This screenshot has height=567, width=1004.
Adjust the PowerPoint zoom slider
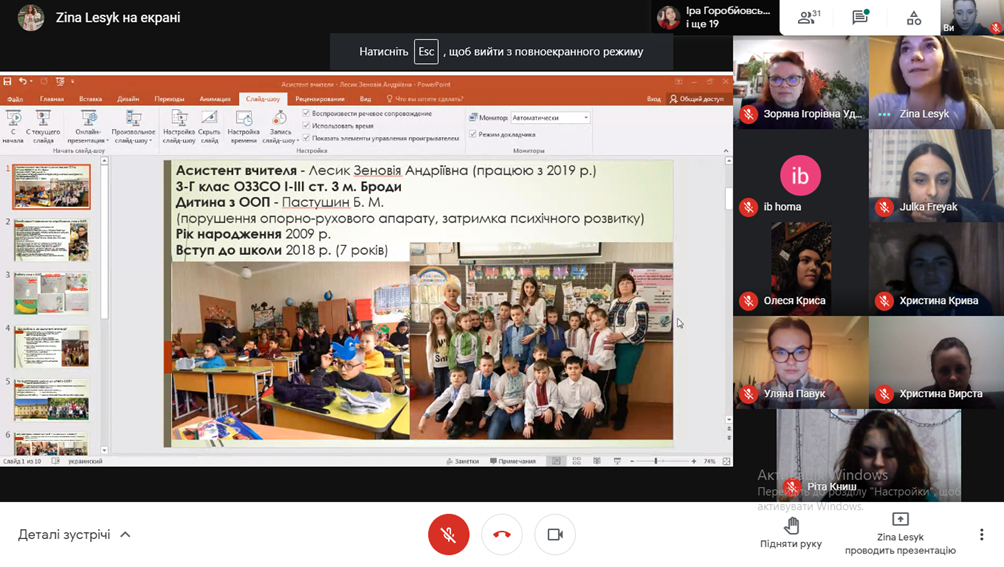point(656,461)
